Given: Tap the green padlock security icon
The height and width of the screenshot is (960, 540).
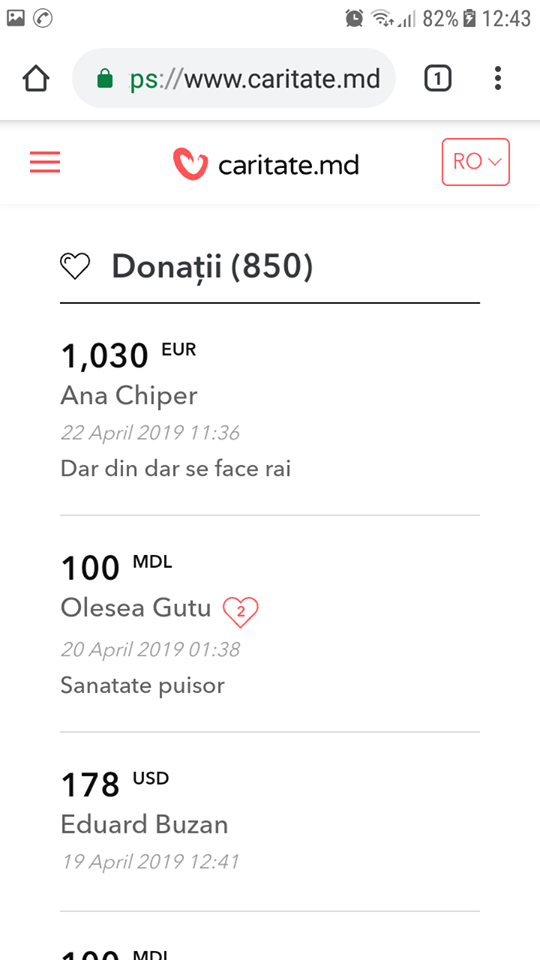Looking at the screenshot, I should (x=105, y=78).
